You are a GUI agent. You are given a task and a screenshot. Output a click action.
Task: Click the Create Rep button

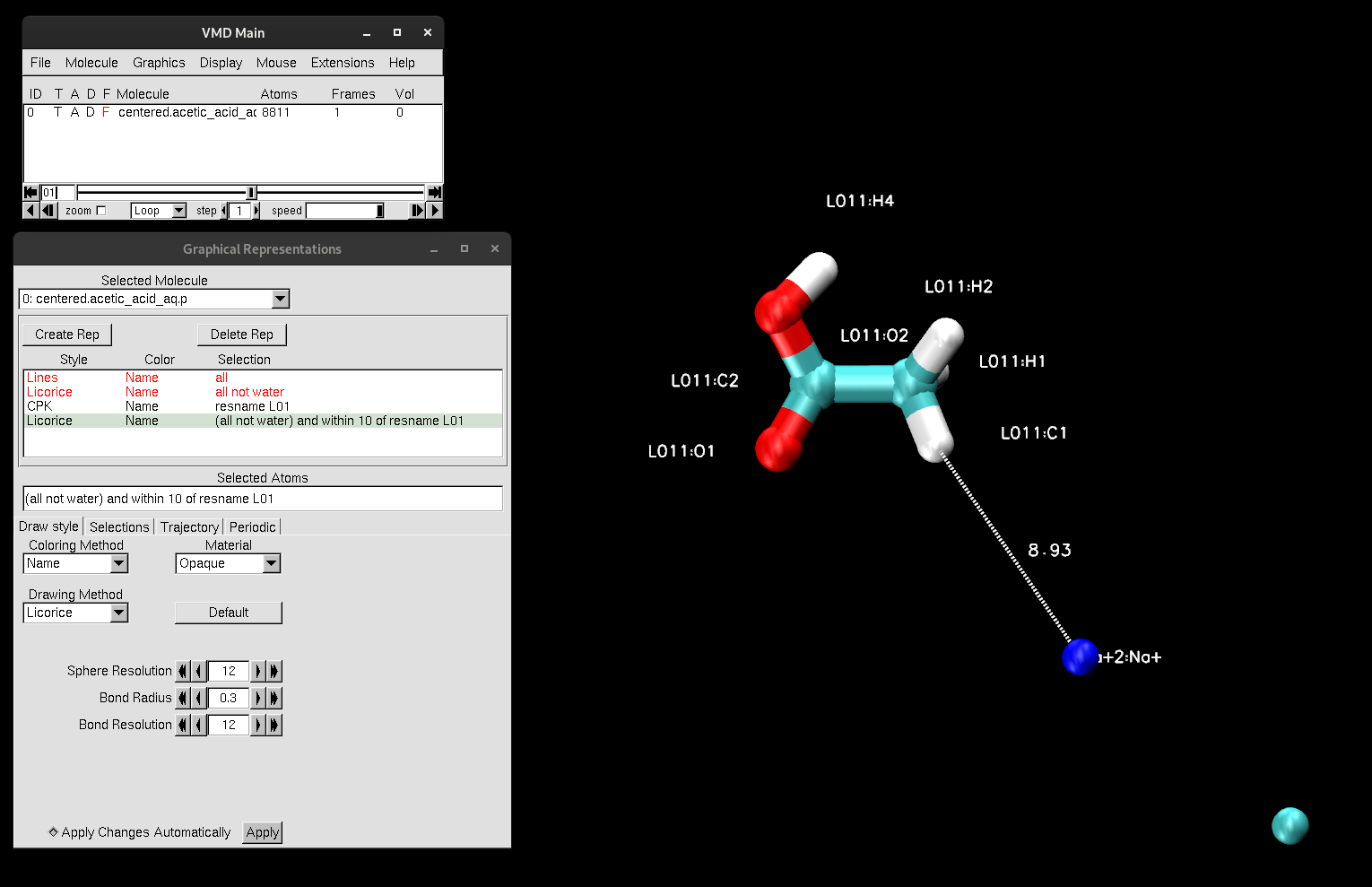pyautogui.click(x=67, y=334)
